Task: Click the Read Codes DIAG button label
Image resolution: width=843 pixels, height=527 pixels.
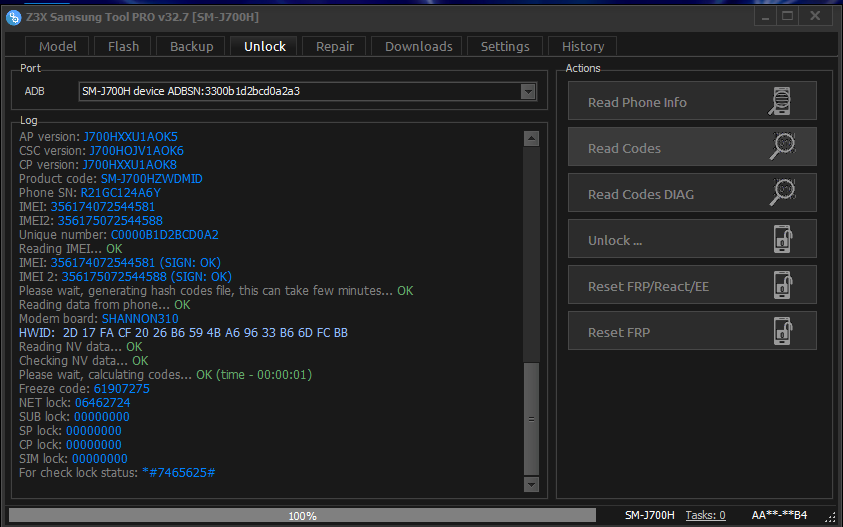Action: 641,195
